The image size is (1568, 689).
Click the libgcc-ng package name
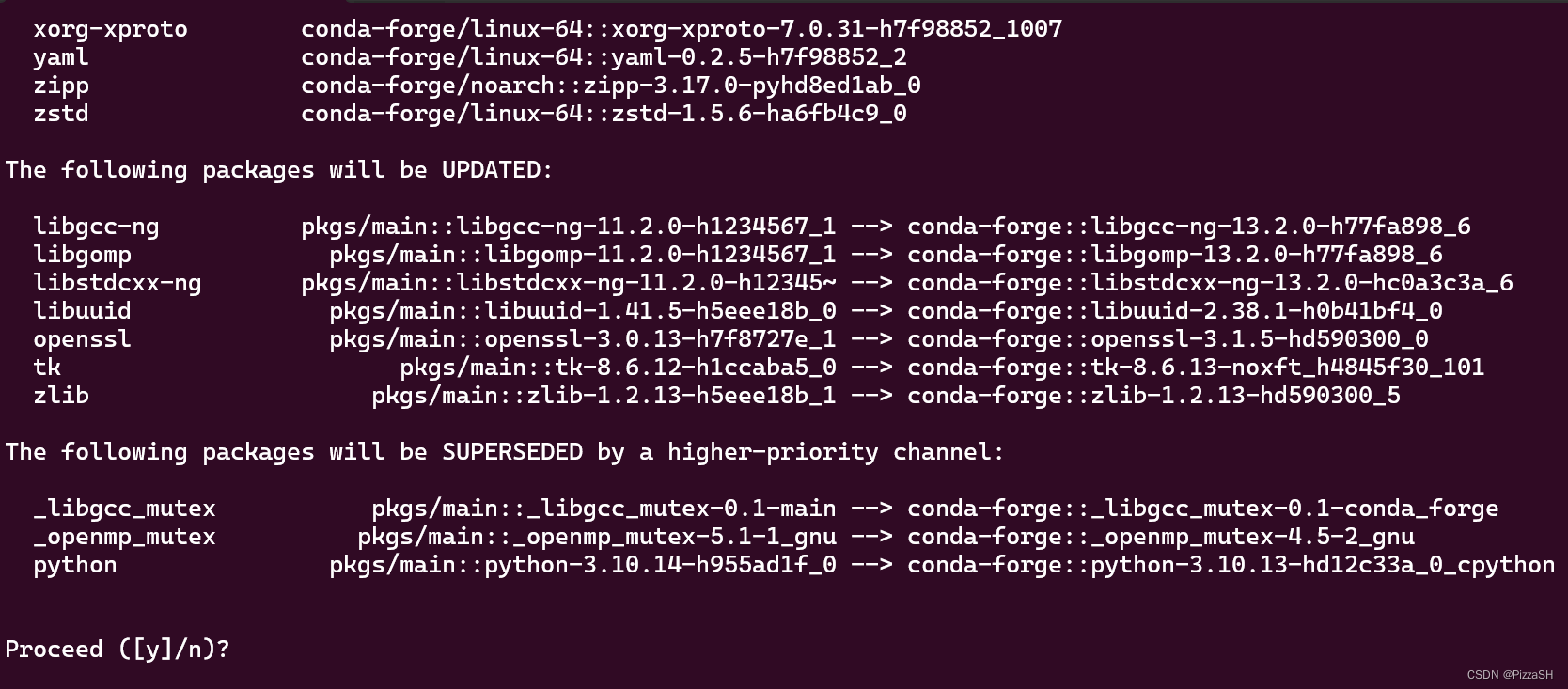click(96, 227)
